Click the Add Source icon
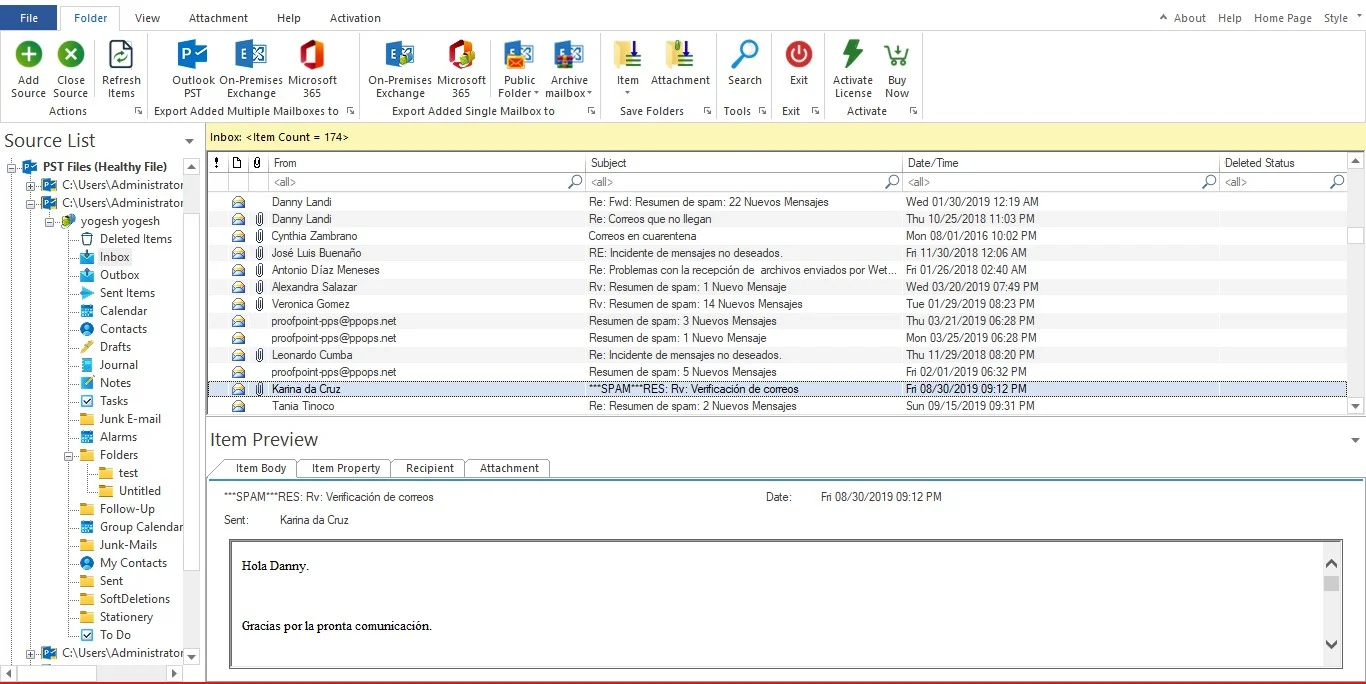The width and height of the screenshot is (1366, 684). tap(29, 54)
